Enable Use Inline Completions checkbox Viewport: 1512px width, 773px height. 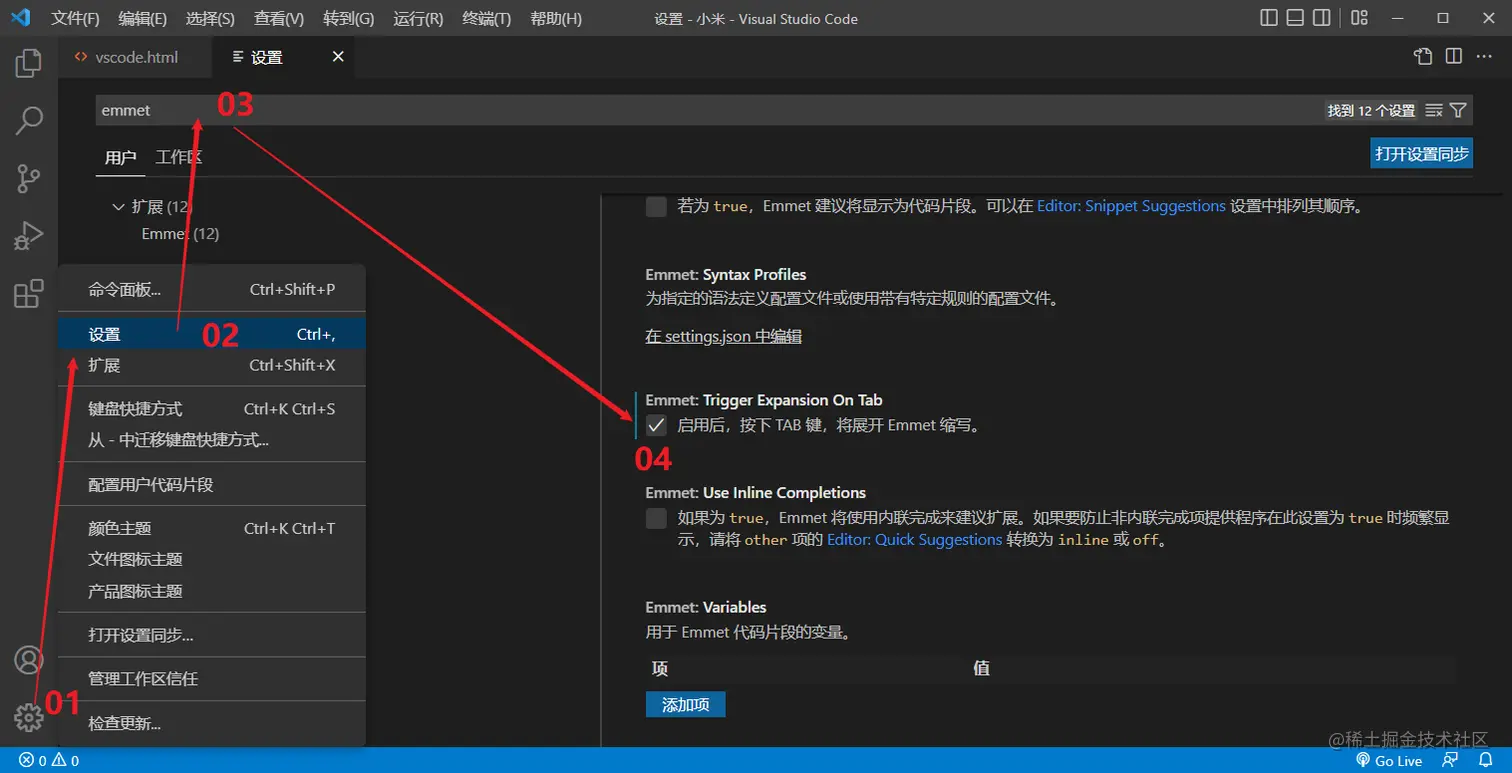(656, 518)
